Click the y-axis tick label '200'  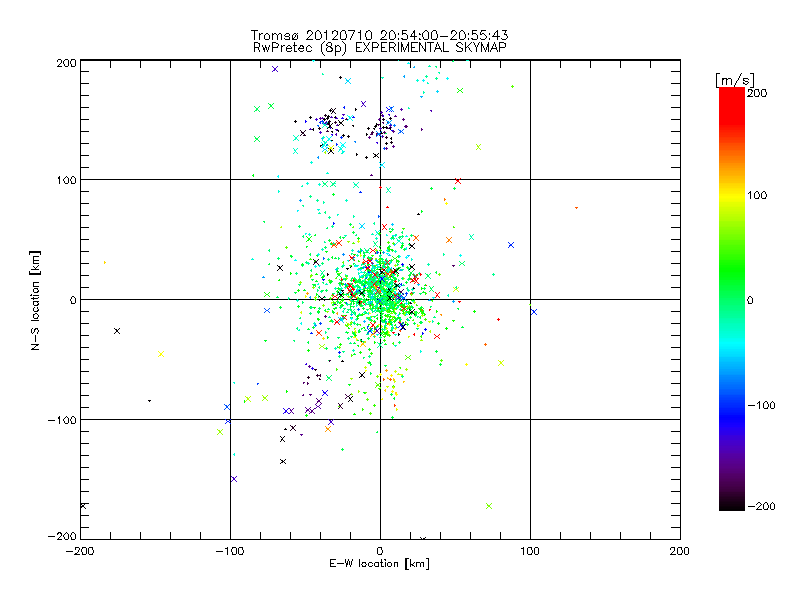pyautogui.click(x=66, y=63)
